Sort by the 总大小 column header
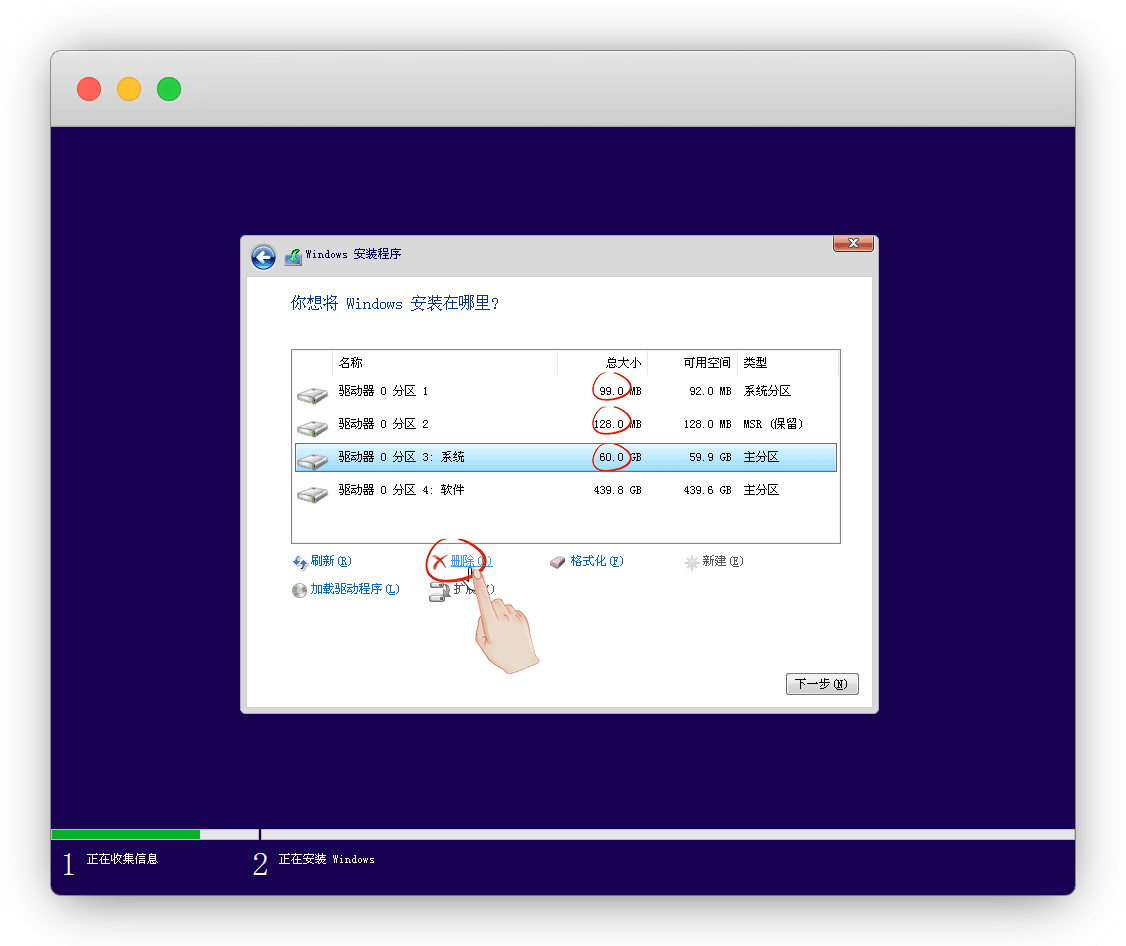This screenshot has width=1126, height=946. coord(602,362)
